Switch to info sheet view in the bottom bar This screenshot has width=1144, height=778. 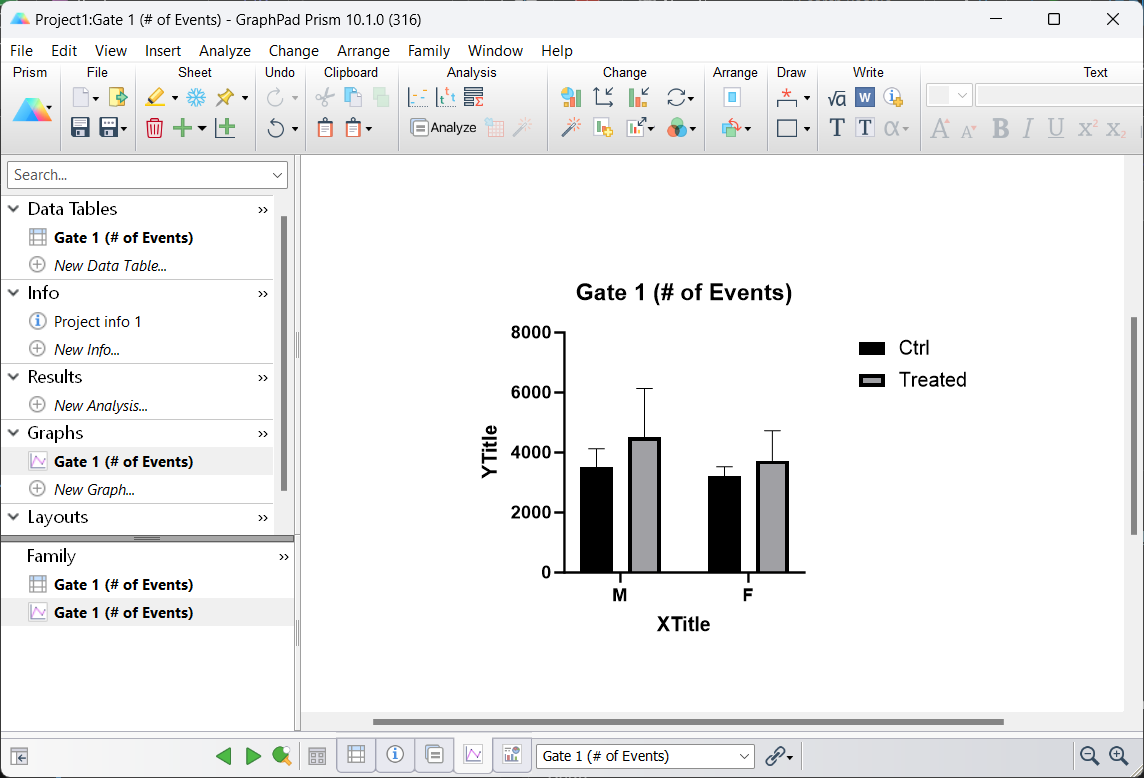(395, 755)
